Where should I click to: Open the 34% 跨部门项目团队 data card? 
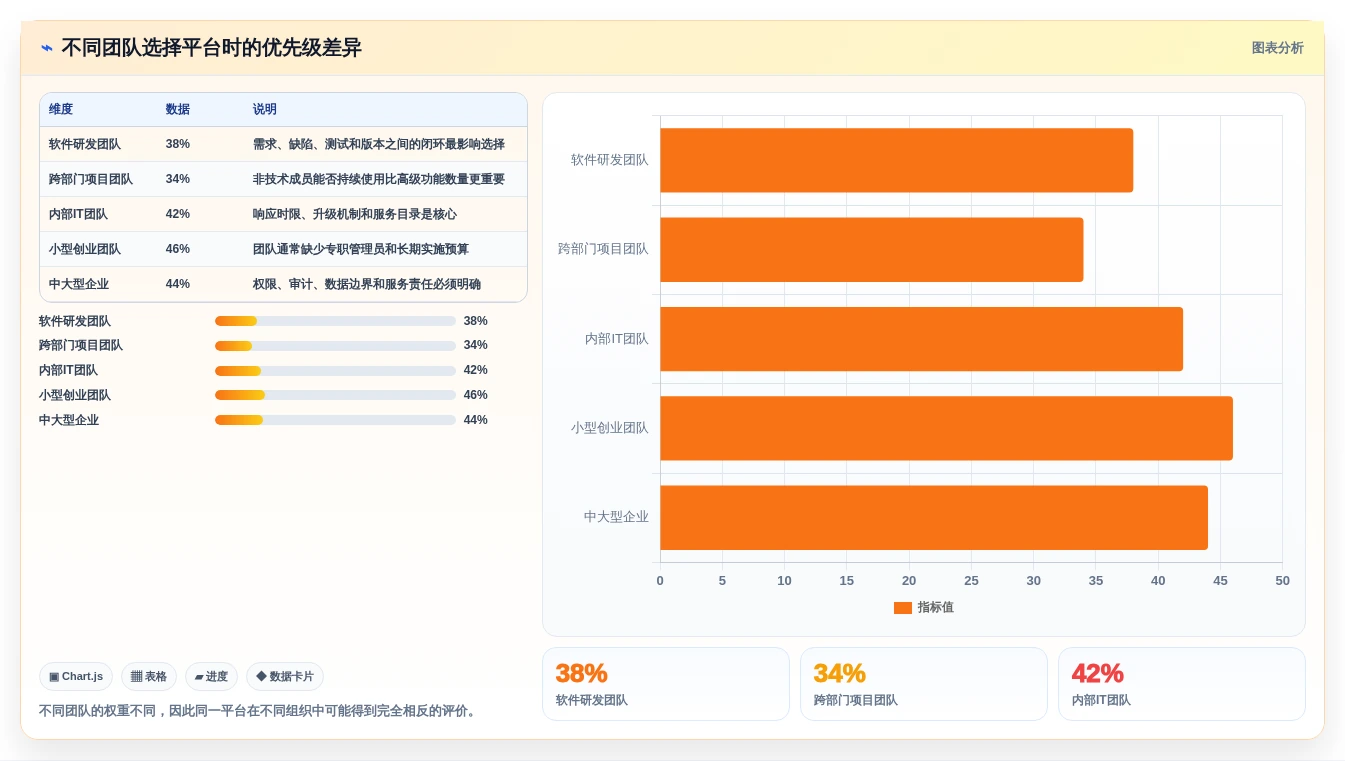(x=924, y=684)
